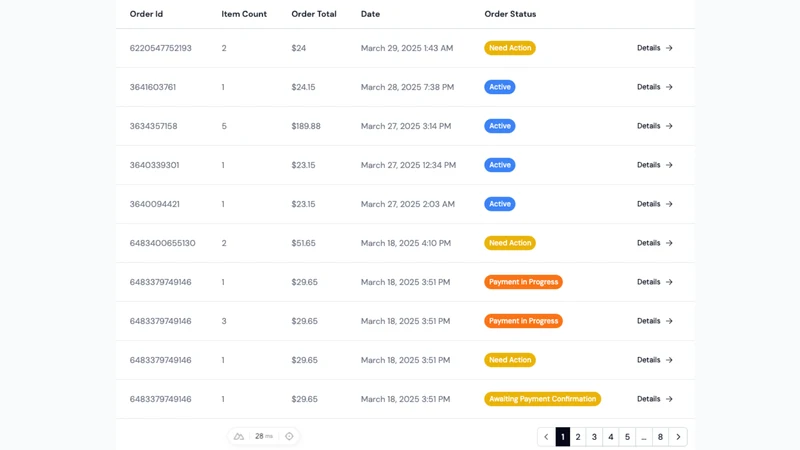Click the date March 29, 2025 1:43 AM
Screen dimensions: 800x450
click(x=407, y=48)
